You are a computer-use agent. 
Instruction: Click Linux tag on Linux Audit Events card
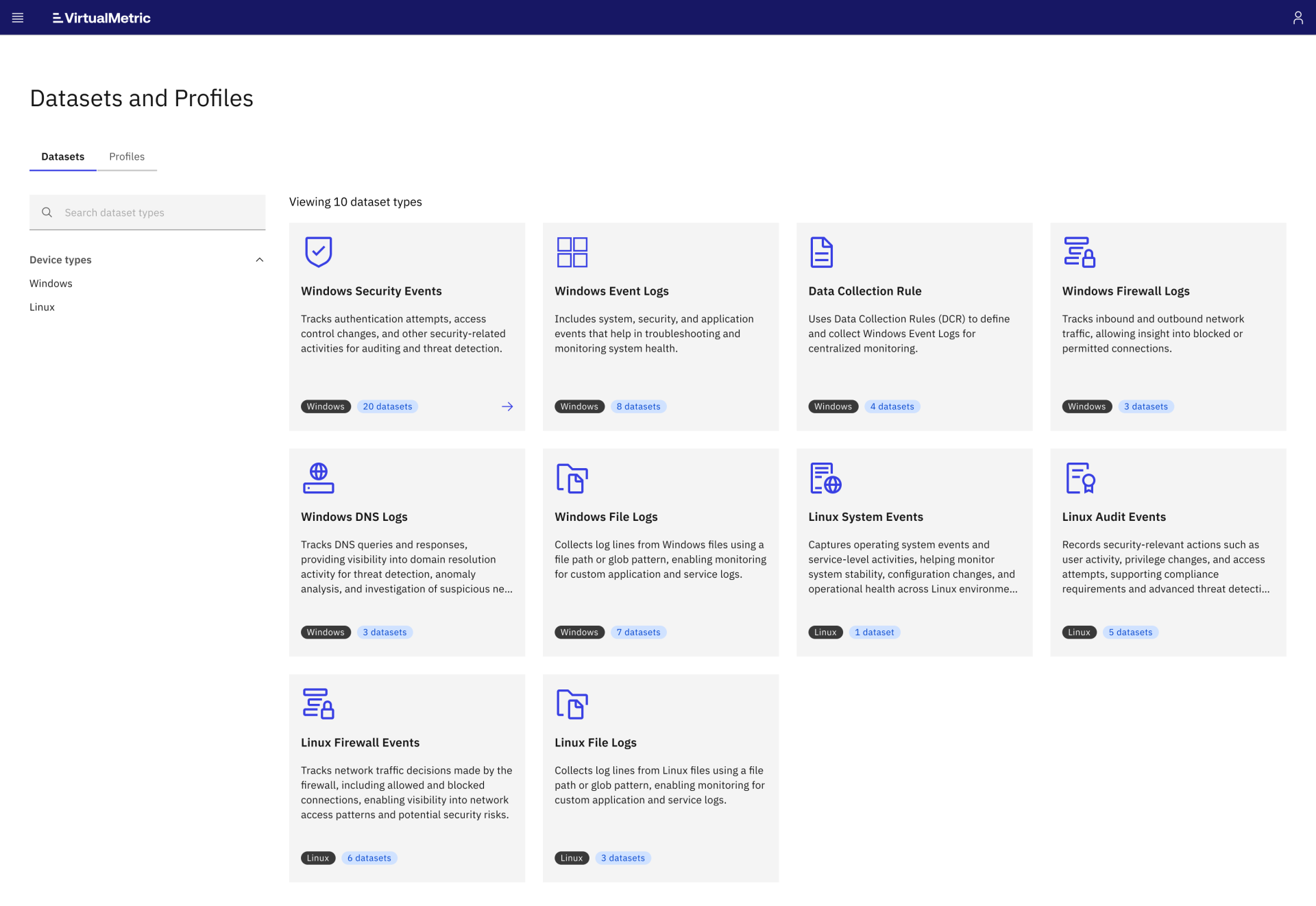(1079, 633)
